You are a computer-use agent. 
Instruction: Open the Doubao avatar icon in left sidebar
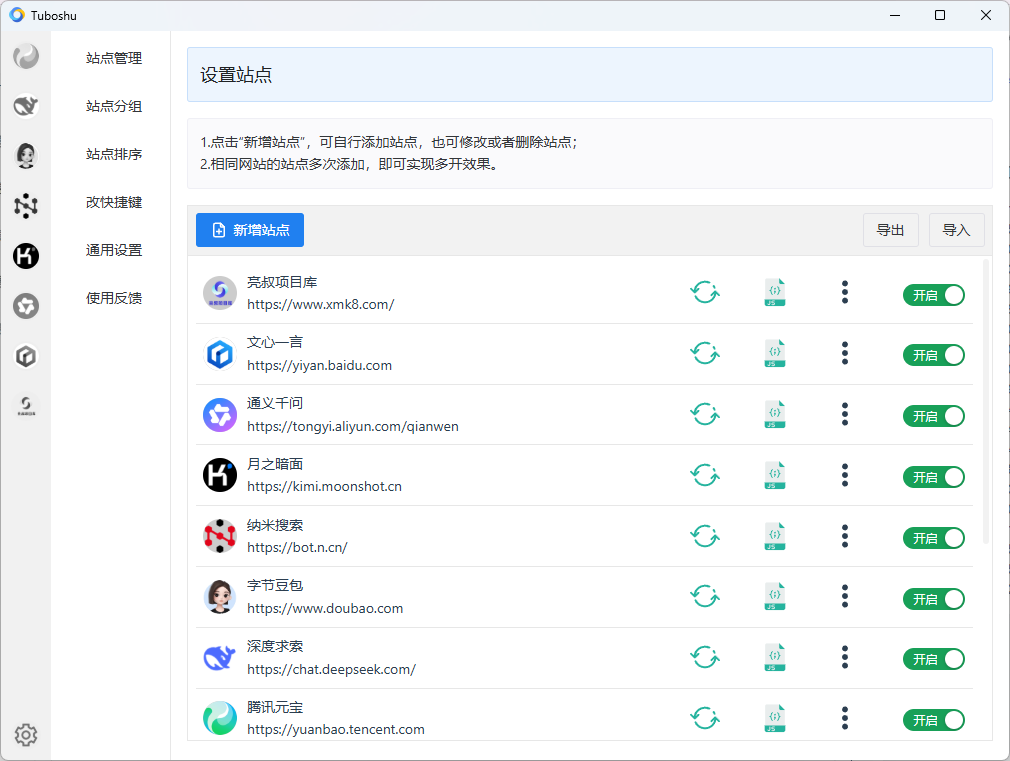pos(26,155)
